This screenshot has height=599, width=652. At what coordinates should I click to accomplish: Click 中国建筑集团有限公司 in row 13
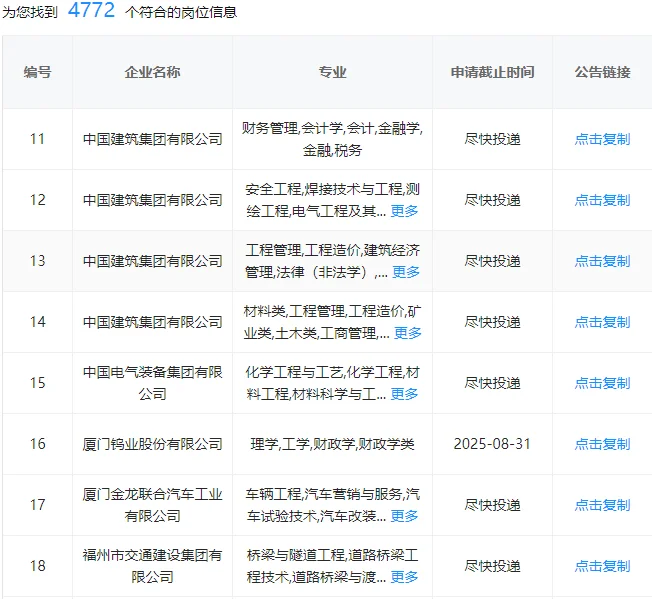coord(153,261)
